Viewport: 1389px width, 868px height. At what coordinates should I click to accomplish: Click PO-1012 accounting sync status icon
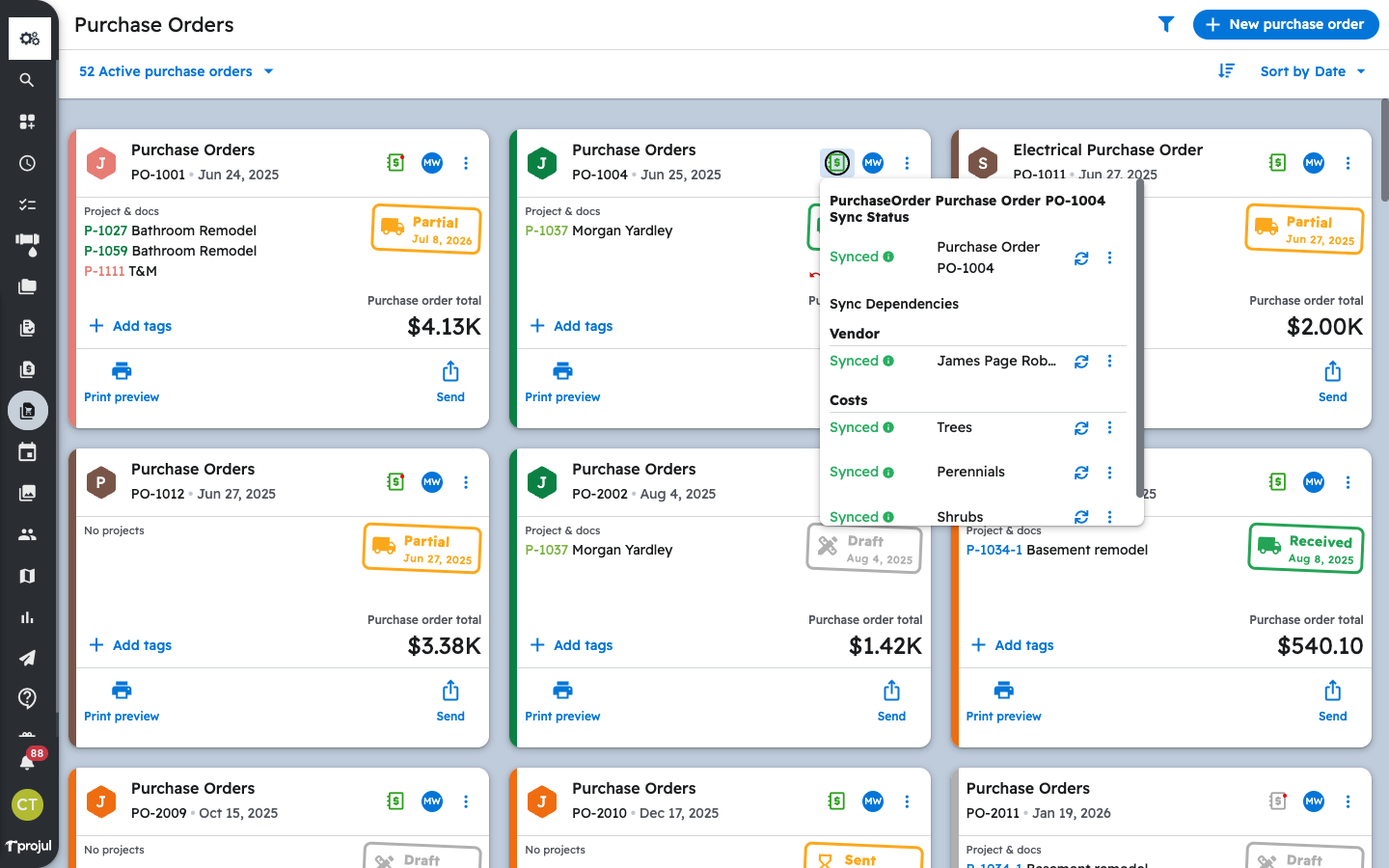[395, 481]
